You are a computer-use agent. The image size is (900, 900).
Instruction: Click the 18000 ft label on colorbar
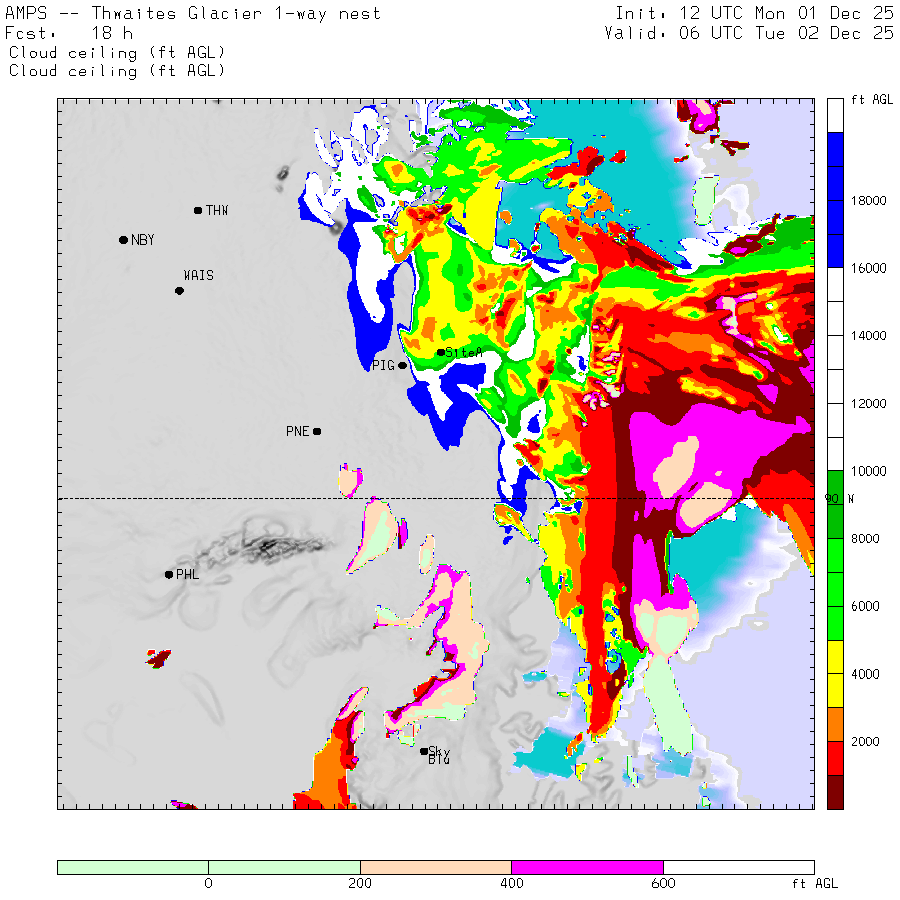click(x=868, y=200)
